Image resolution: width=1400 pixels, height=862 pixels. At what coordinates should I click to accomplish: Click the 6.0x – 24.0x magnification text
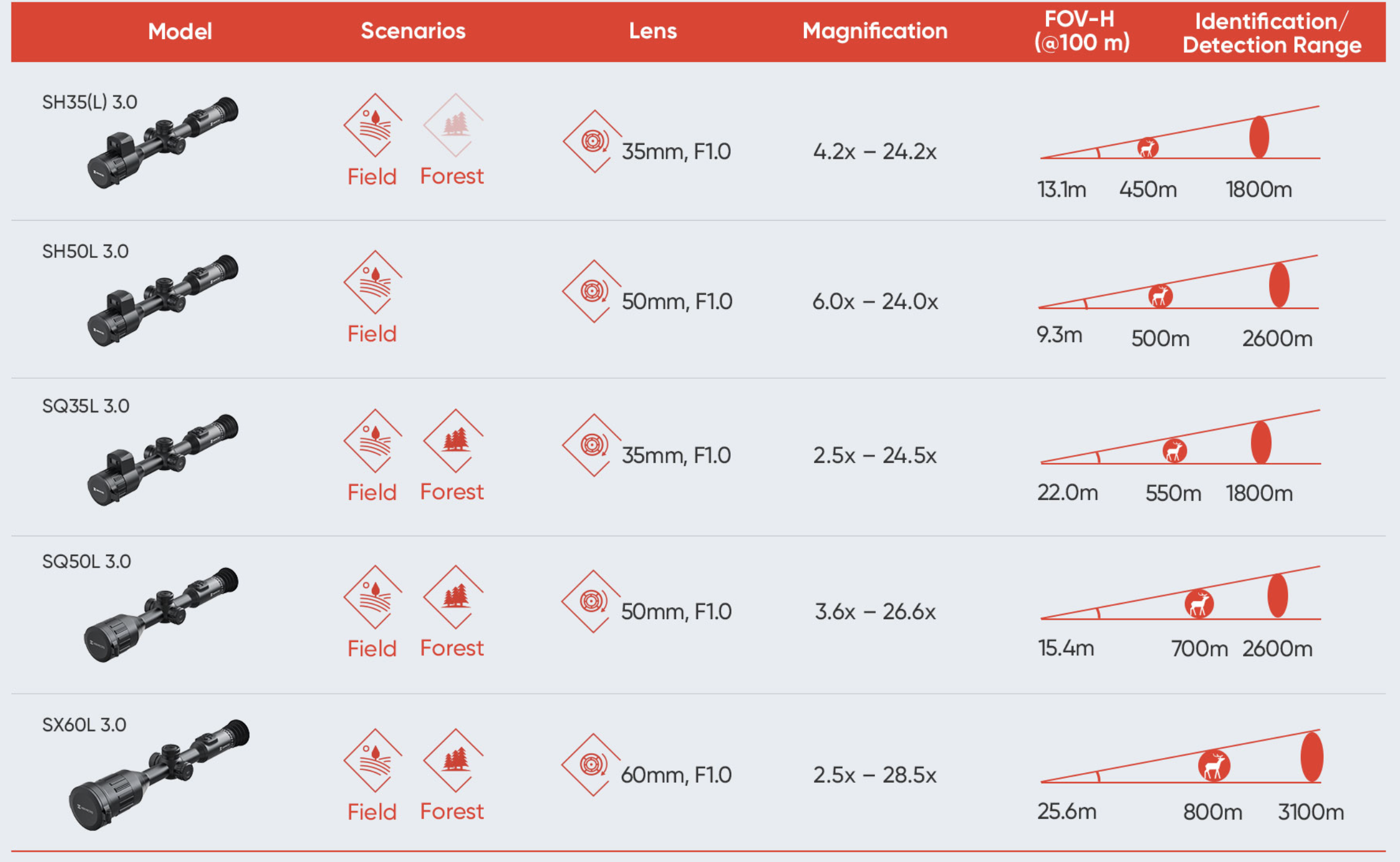(x=875, y=302)
